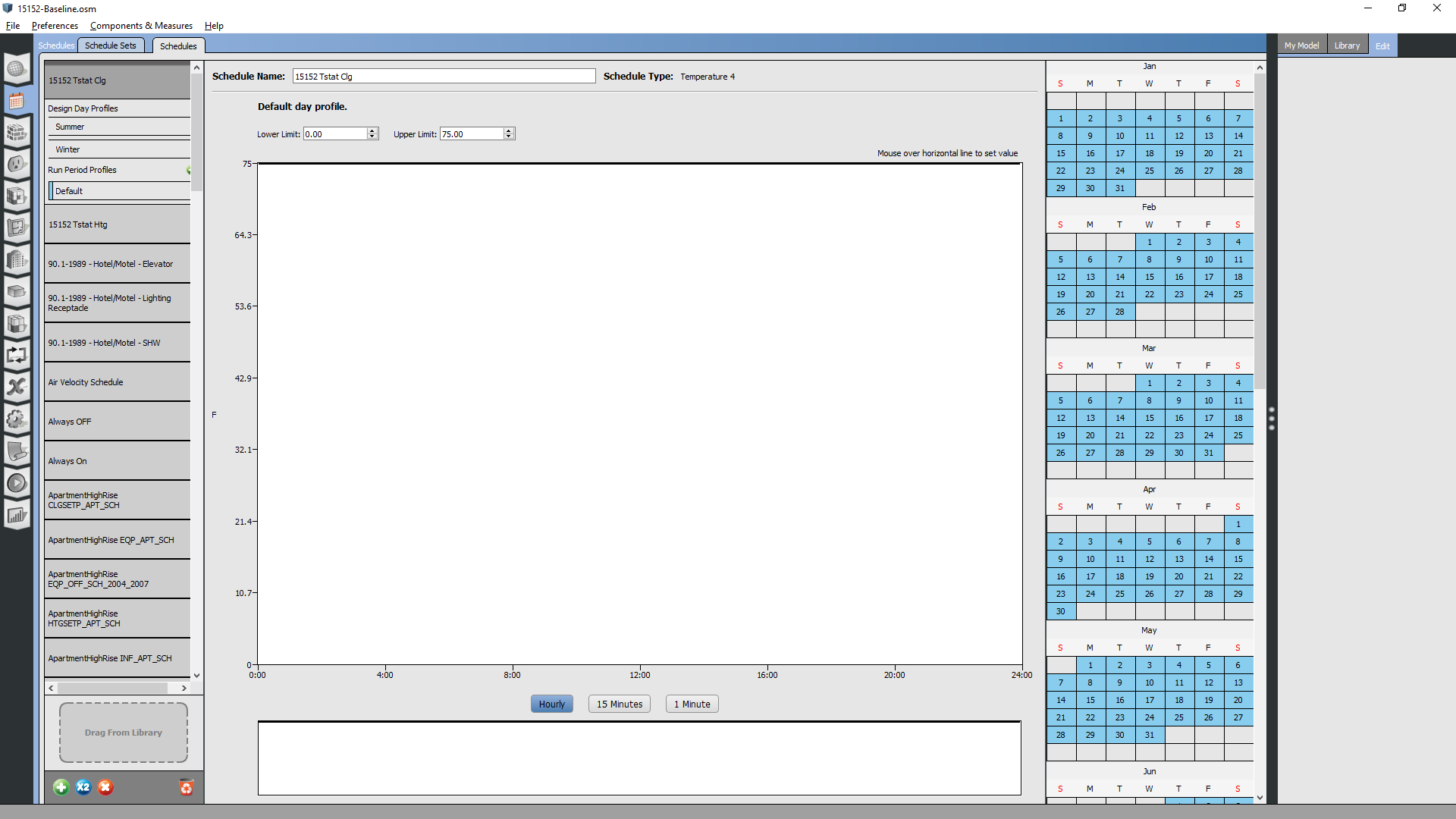Image resolution: width=1456 pixels, height=819 pixels.
Task: Open the Site tab with globe icon
Action: click(x=17, y=69)
